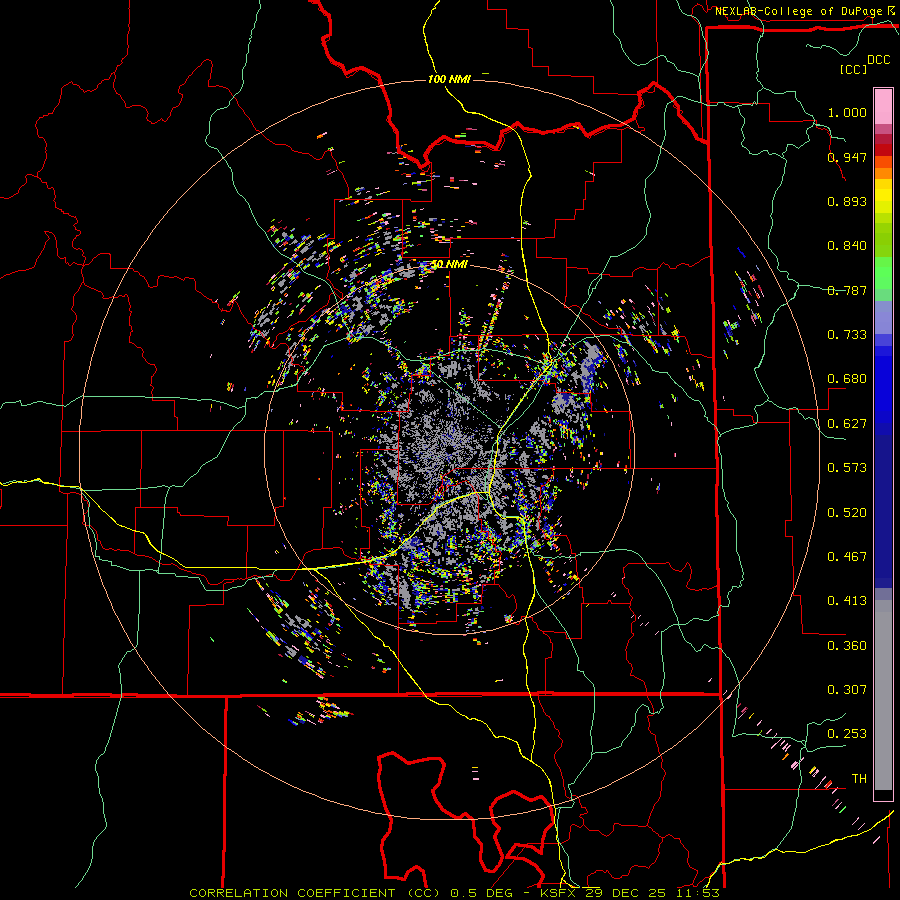Click the 0.840 scale value

click(x=847, y=246)
